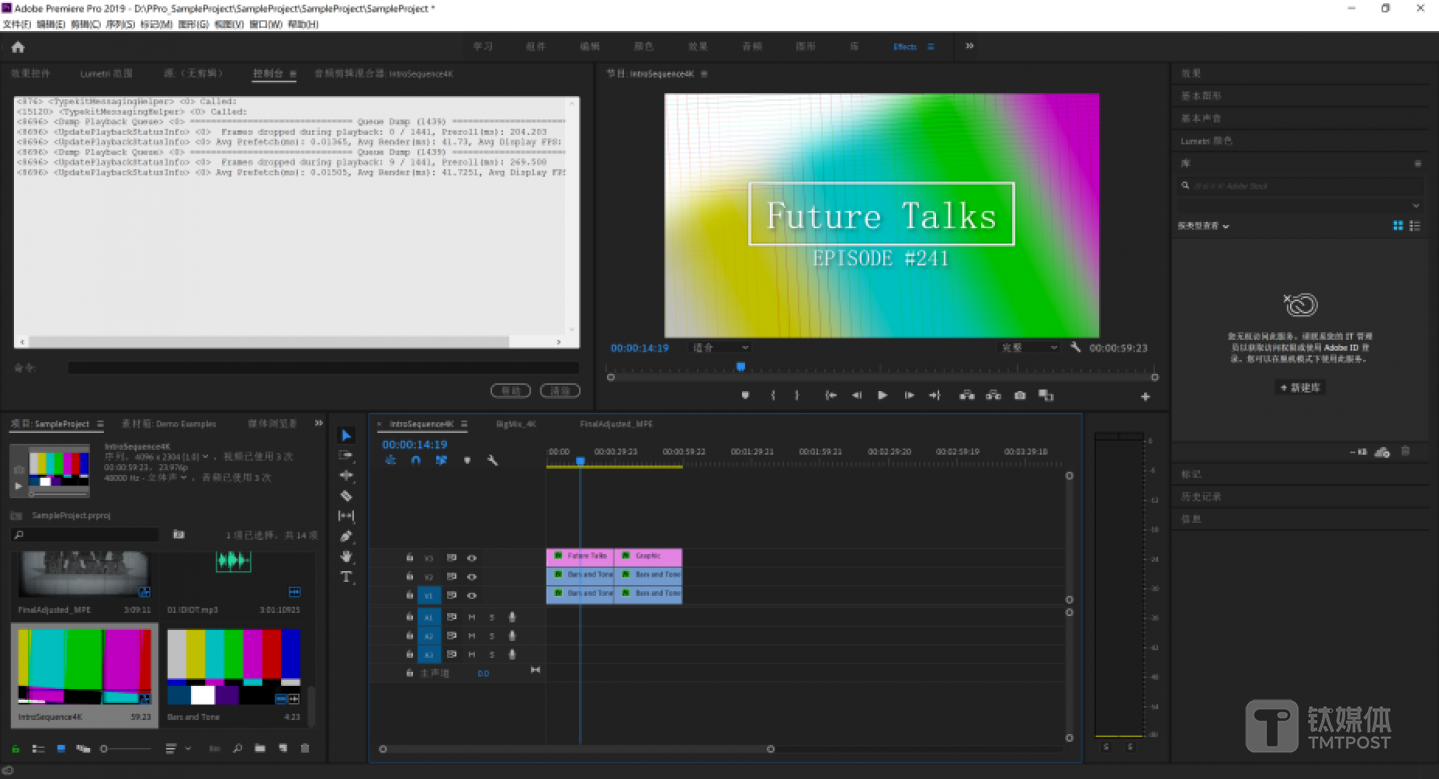Image resolution: width=1439 pixels, height=779 pixels.
Task: Open the playback resolution dropdown
Action: (1029, 347)
